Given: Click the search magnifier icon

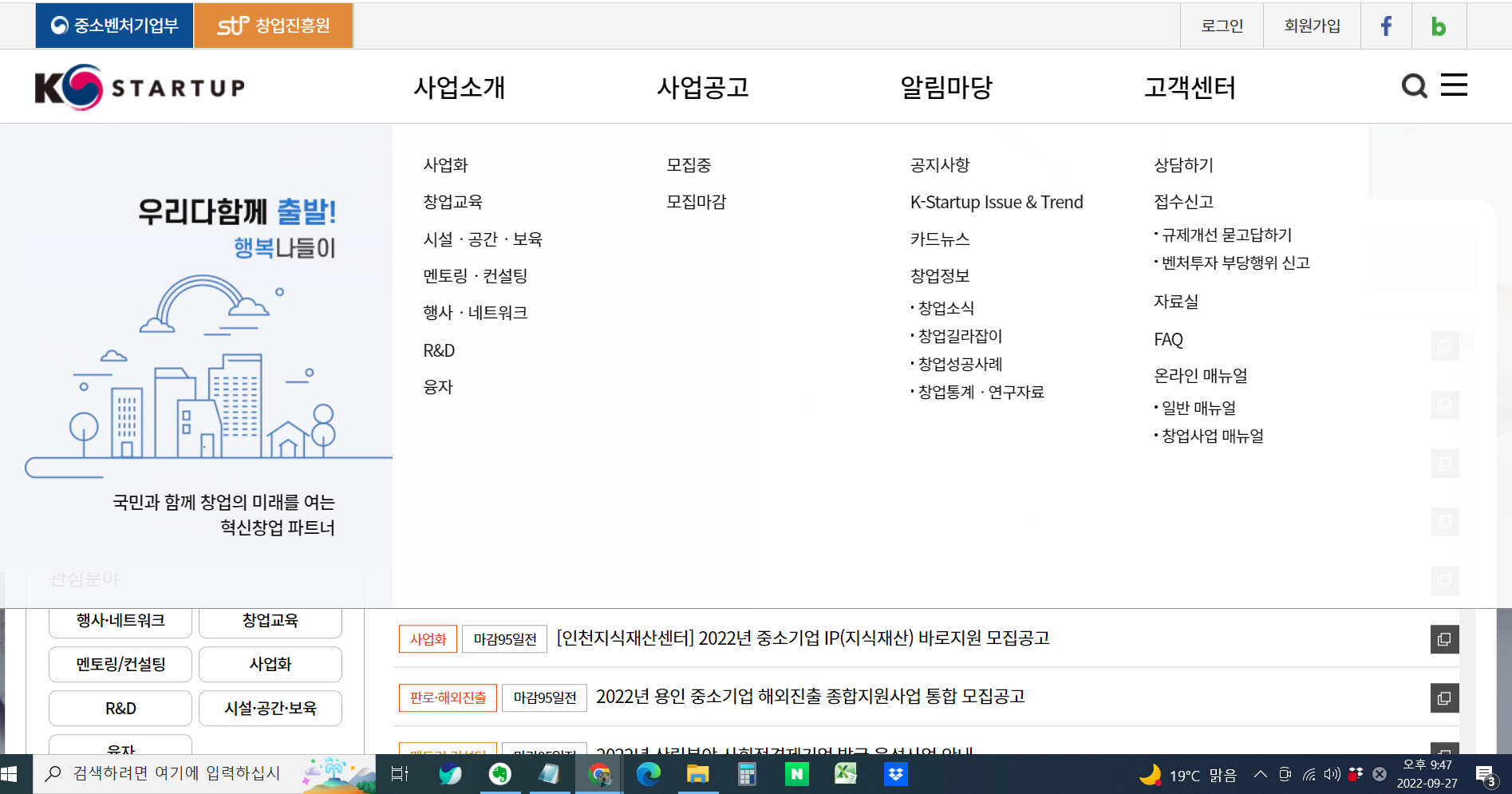Looking at the screenshot, I should pos(1414,85).
